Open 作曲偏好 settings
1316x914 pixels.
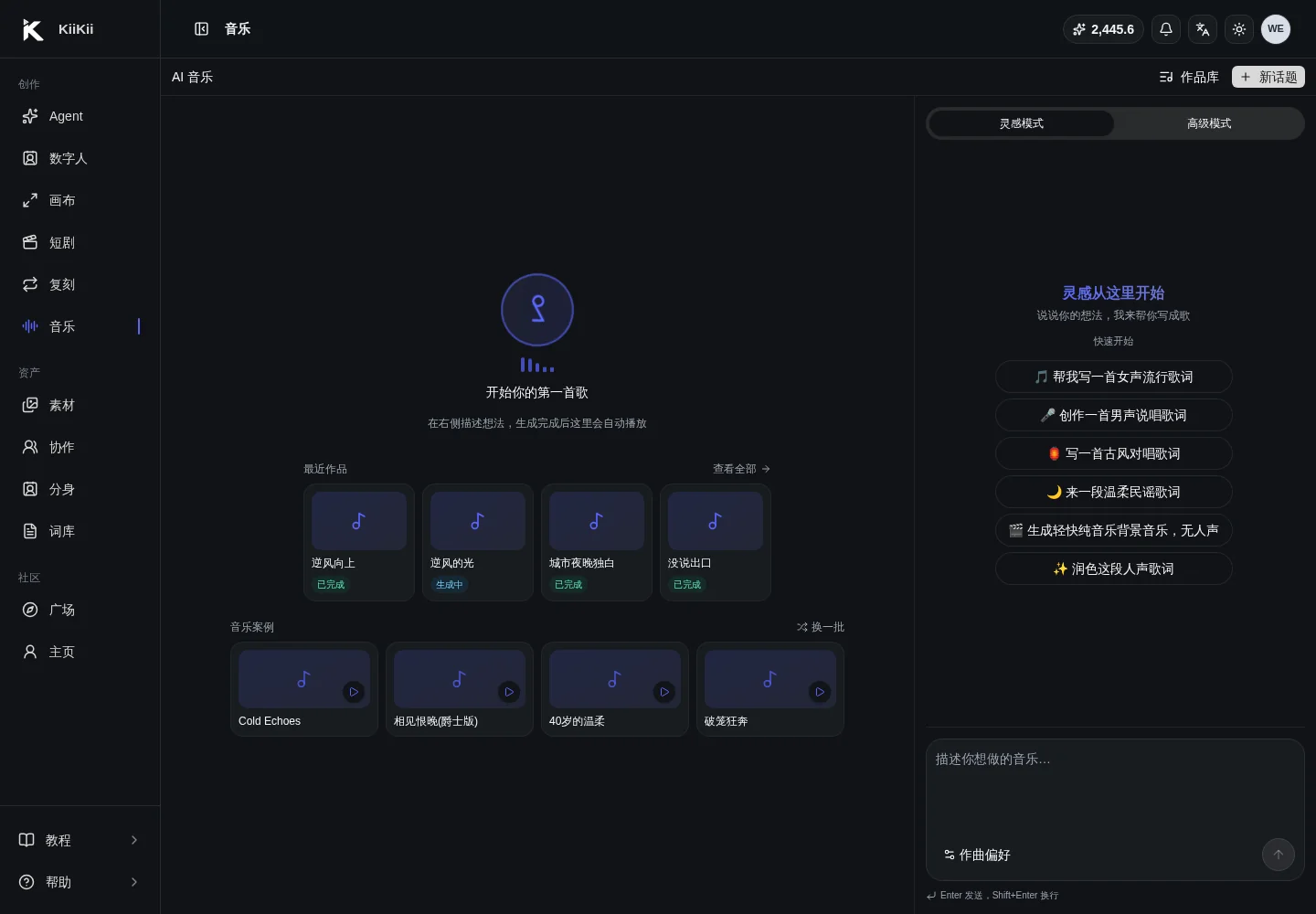click(977, 855)
